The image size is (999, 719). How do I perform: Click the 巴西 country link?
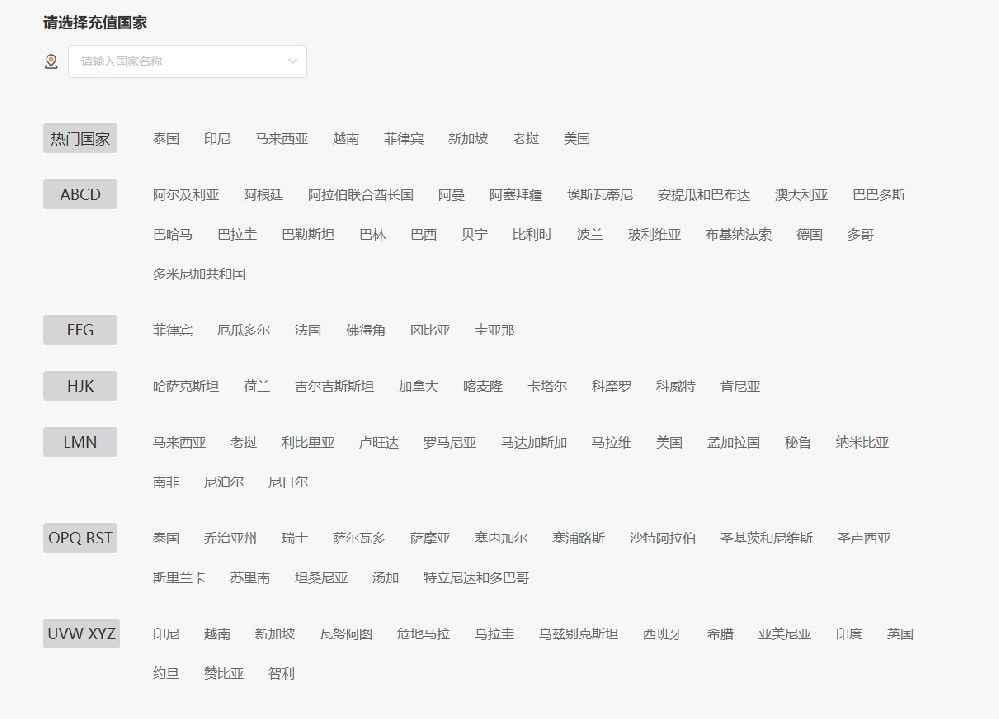point(424,234)
